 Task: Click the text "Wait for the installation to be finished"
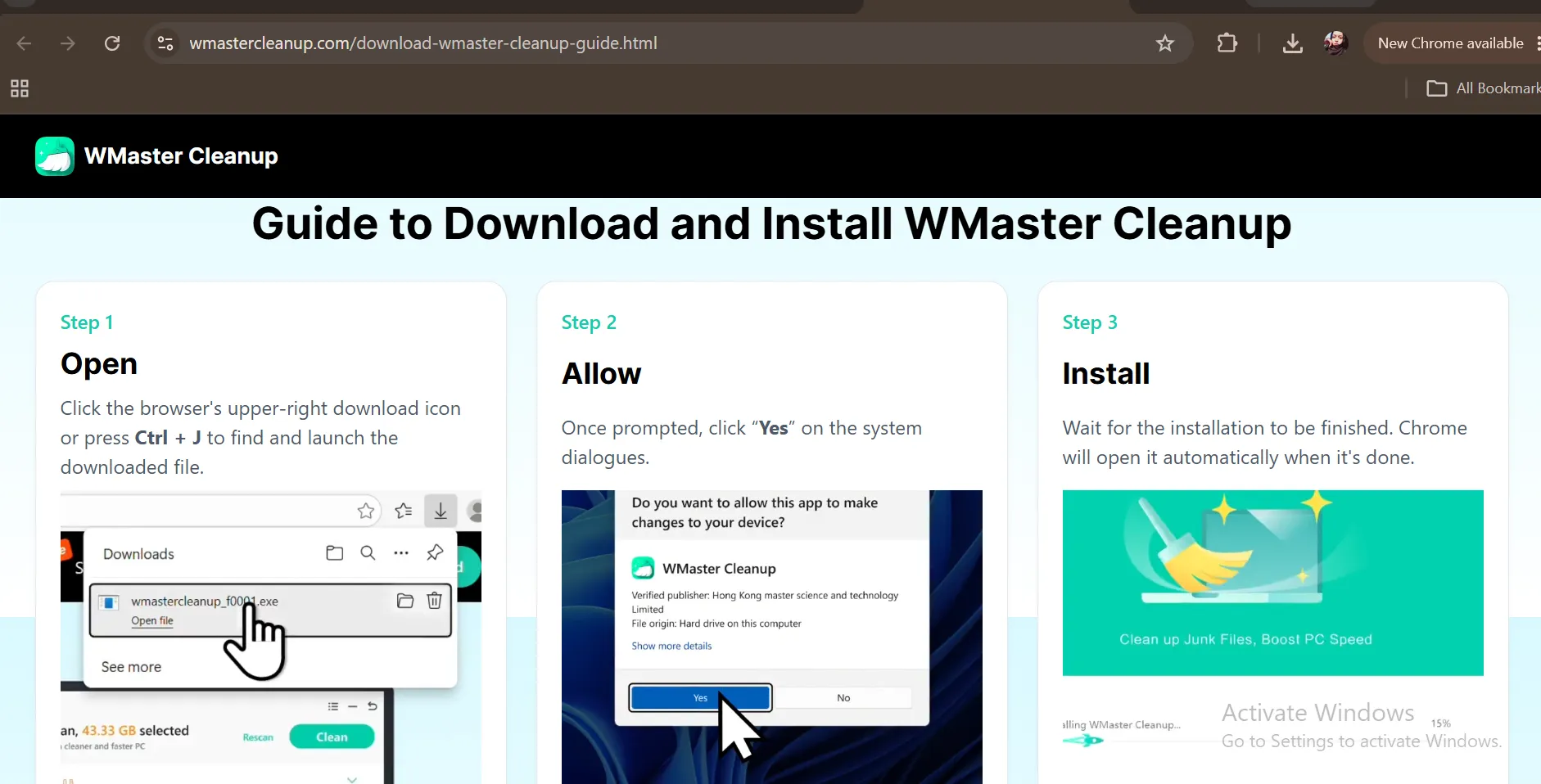(x=1227, y=428)
